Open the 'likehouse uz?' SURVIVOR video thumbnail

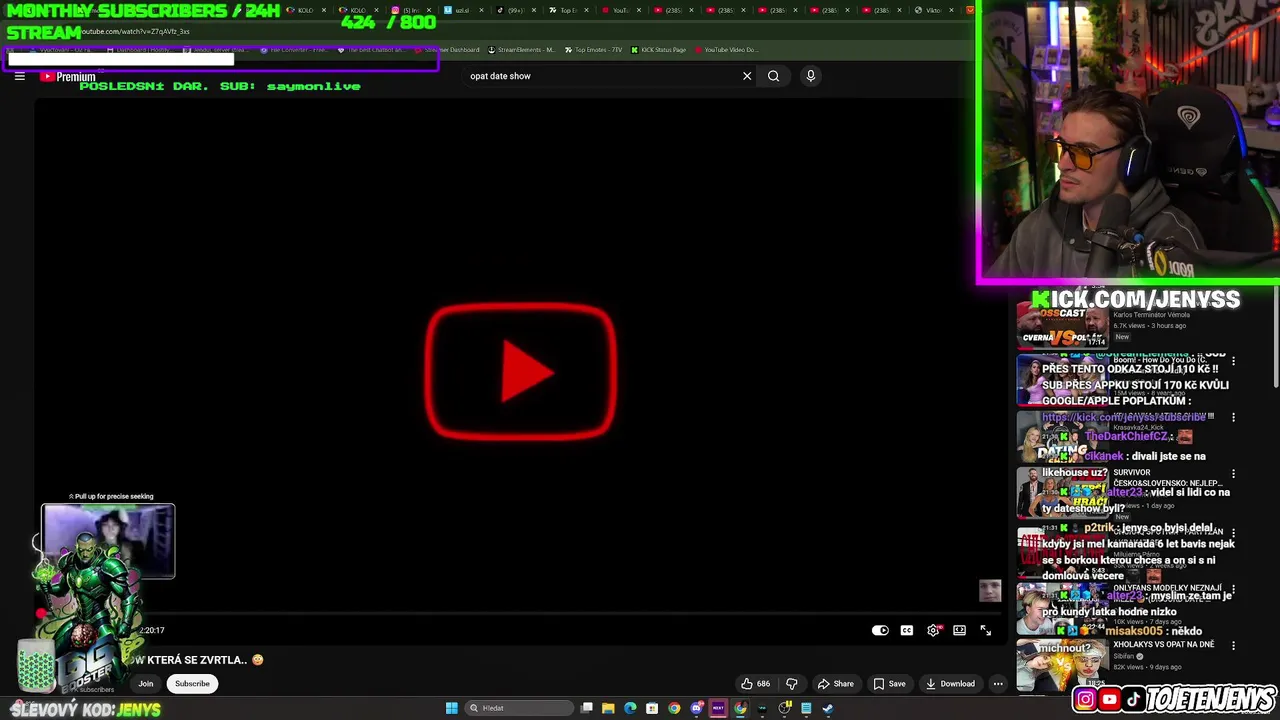(1061, 492)
